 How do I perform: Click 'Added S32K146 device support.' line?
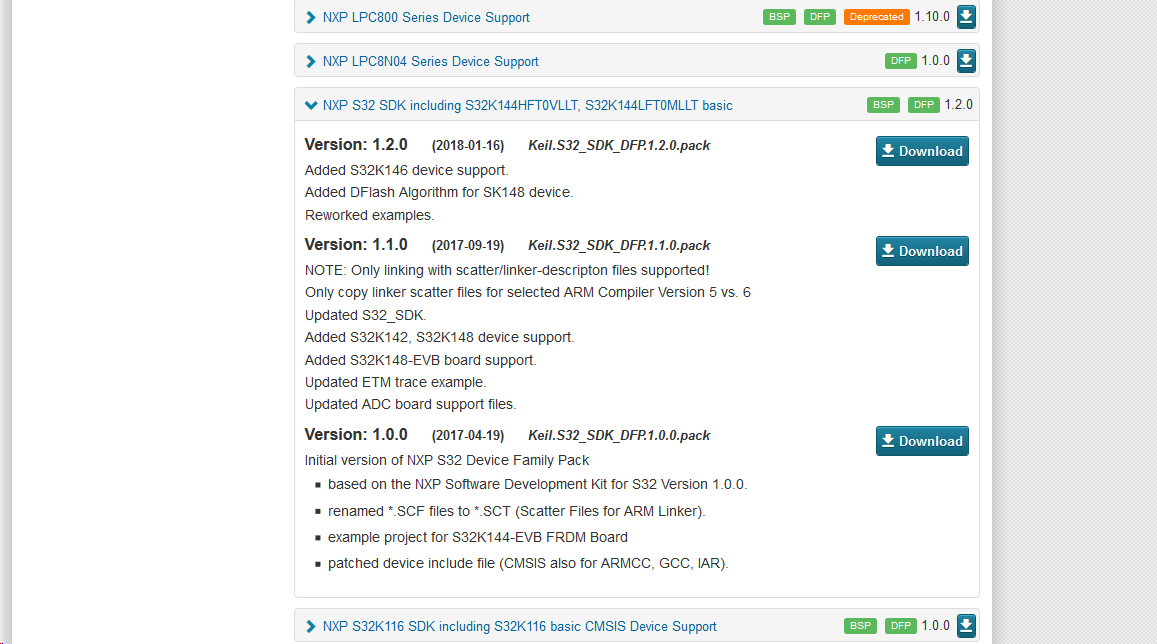point(407,170)
